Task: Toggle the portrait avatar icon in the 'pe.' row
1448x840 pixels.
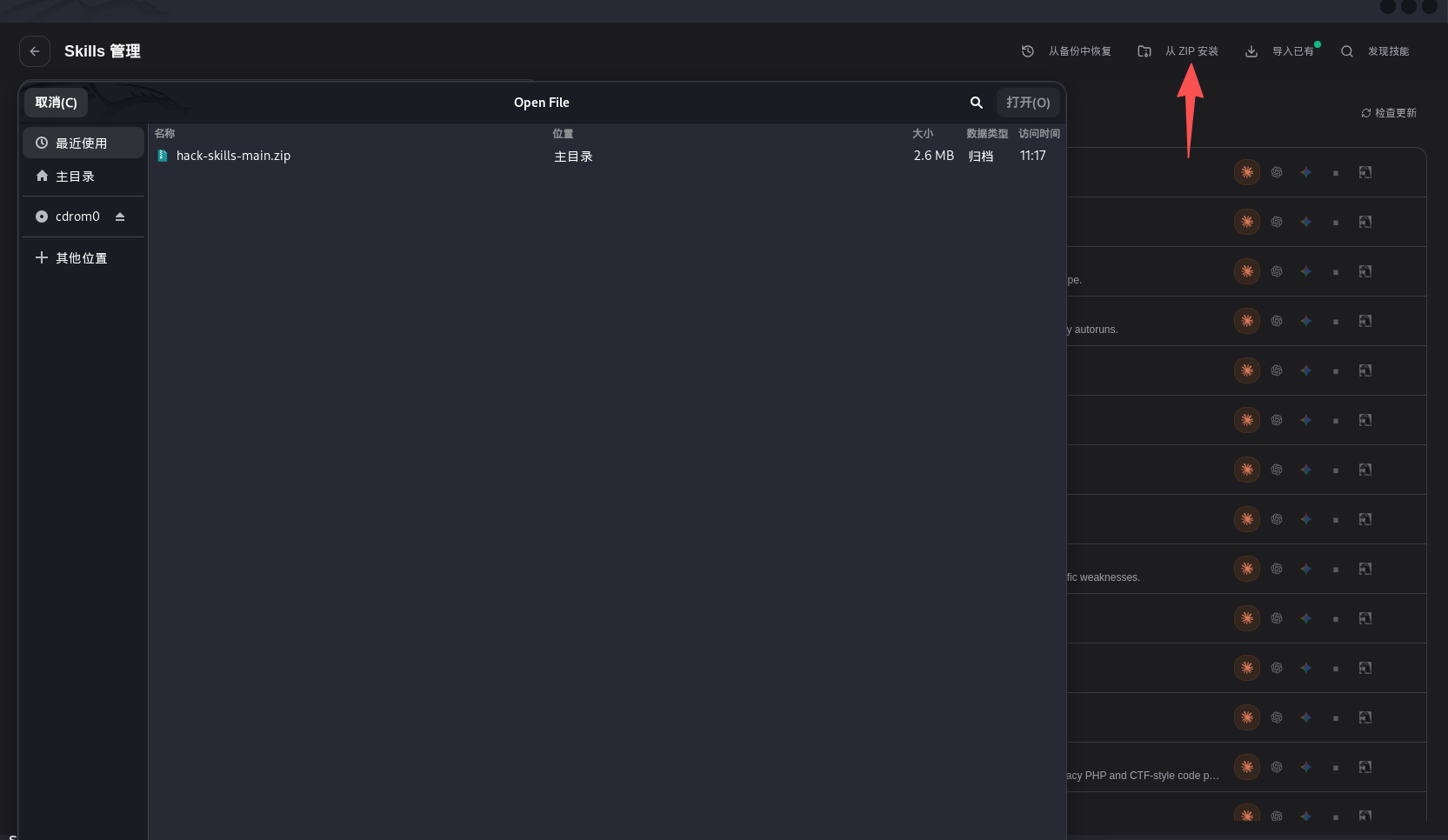Action: pyautogui.click(x=1365, y=271)
